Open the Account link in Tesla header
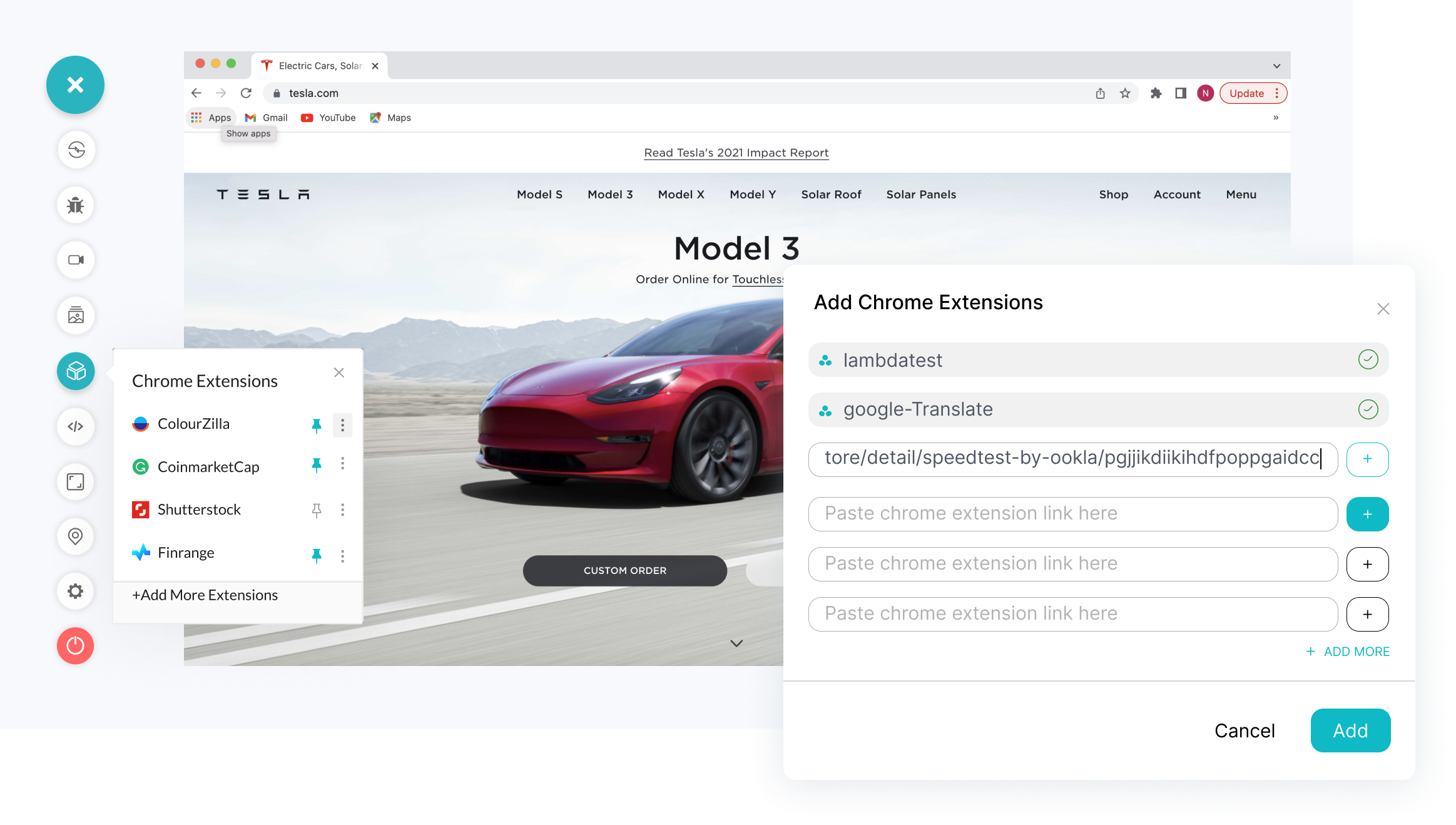Screen dimensions: 1456x825 click(1177, 195)
